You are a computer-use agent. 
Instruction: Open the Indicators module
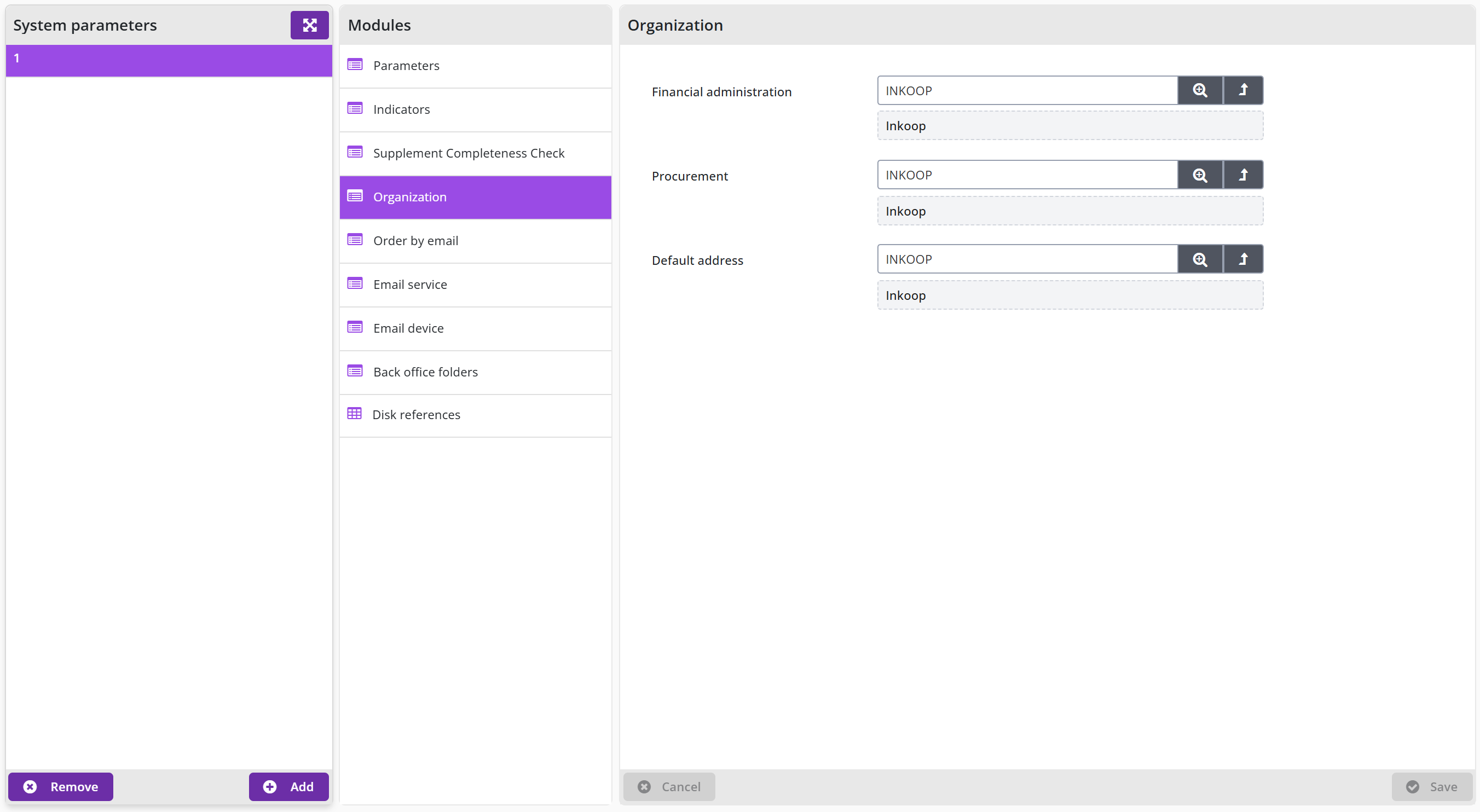coord(475,109)
